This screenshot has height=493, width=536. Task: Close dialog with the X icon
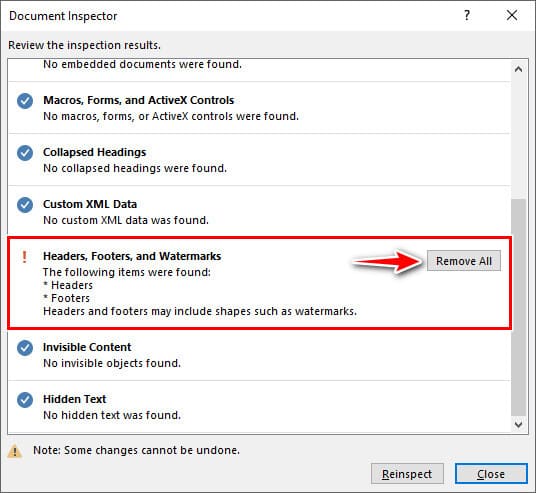click(512, 15)
